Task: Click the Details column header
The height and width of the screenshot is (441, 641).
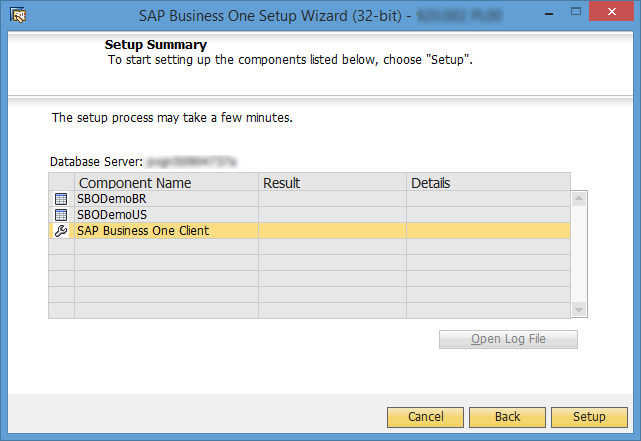Action: coord(489,182)
